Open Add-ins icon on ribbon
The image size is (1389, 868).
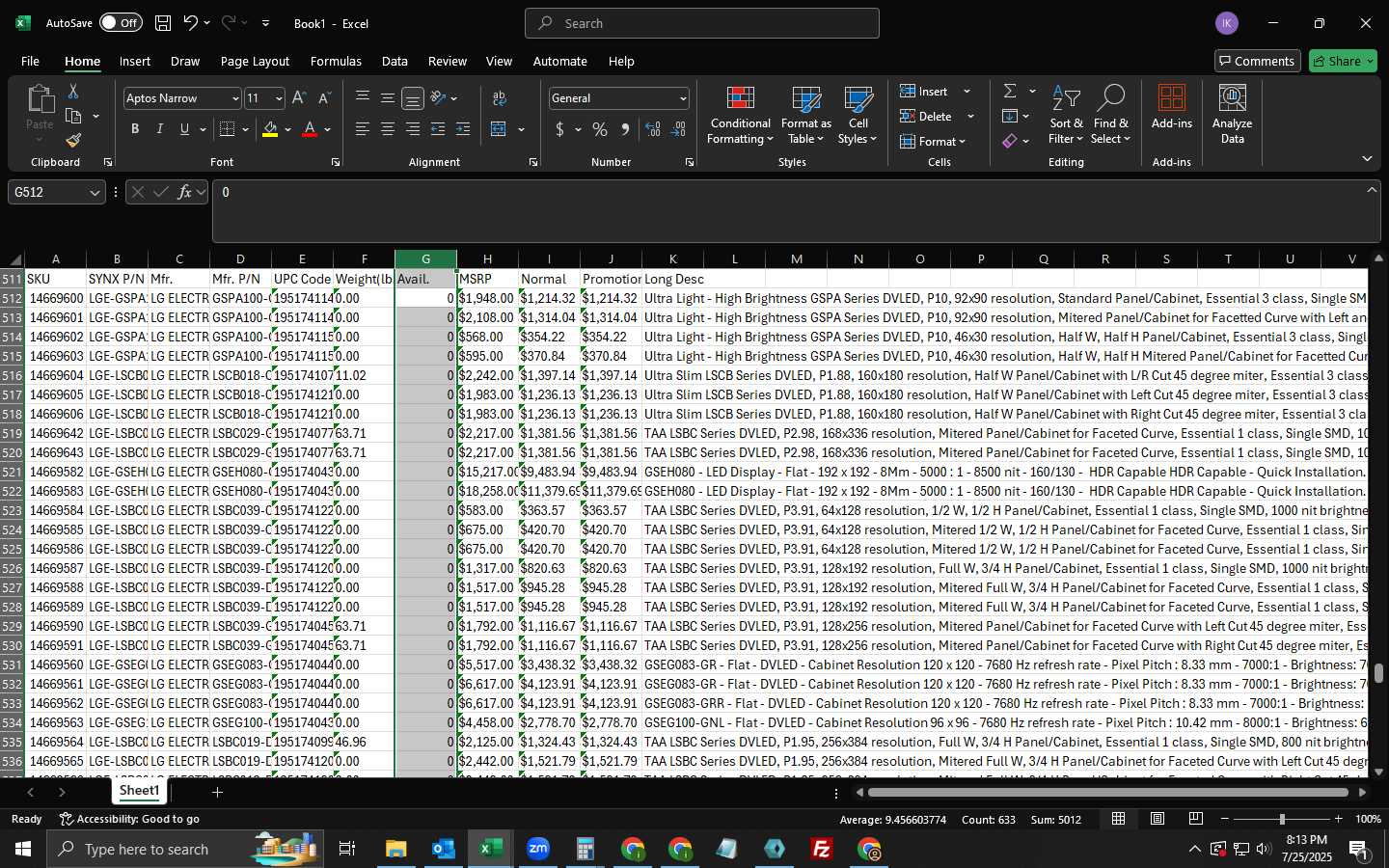point(1172,107)
